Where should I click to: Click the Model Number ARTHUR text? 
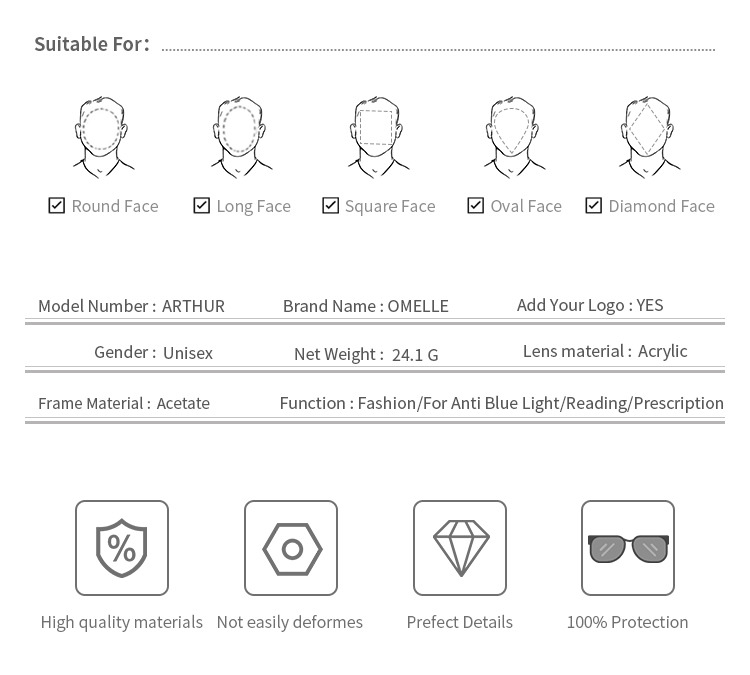click(x=131, y=306)
